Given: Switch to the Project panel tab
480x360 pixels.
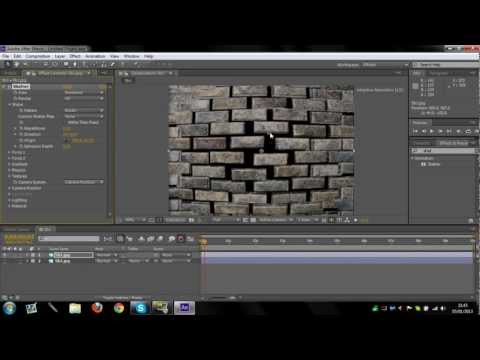Looking at the screenshot, I should click(x=10, y=73).
